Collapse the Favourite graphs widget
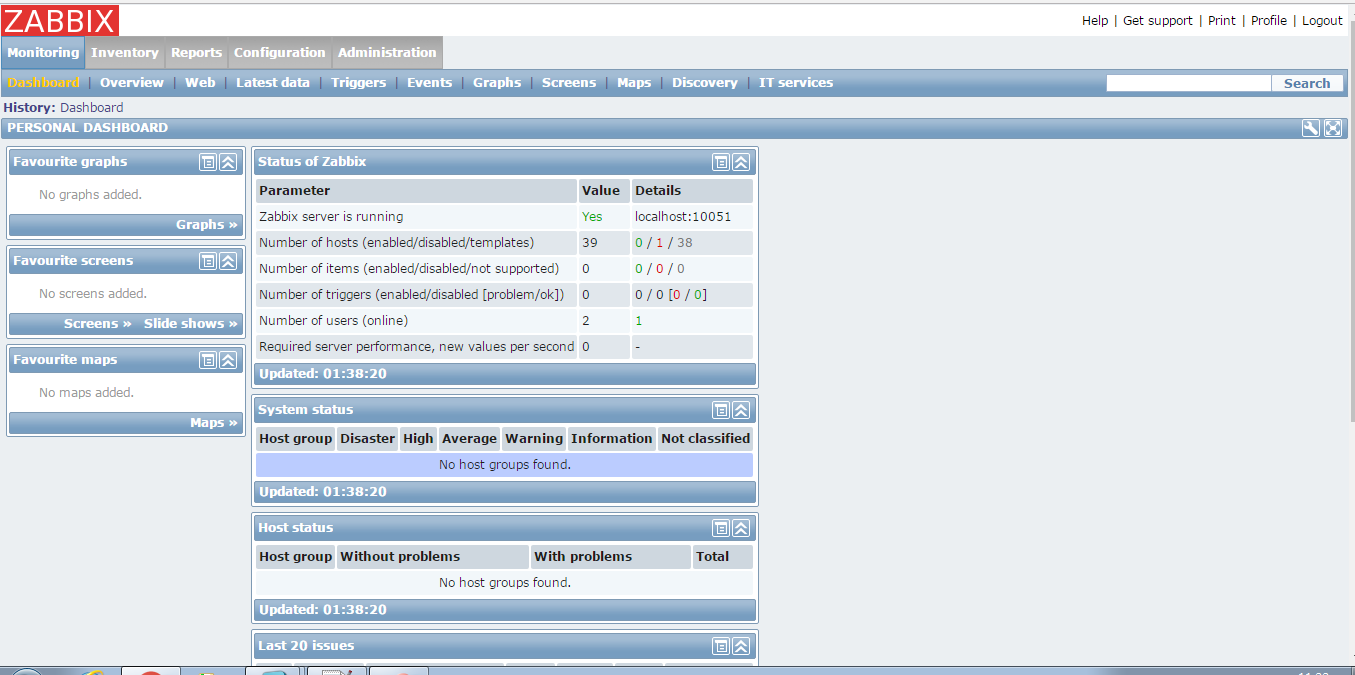 pyautogui.click(x=228, y=162)
